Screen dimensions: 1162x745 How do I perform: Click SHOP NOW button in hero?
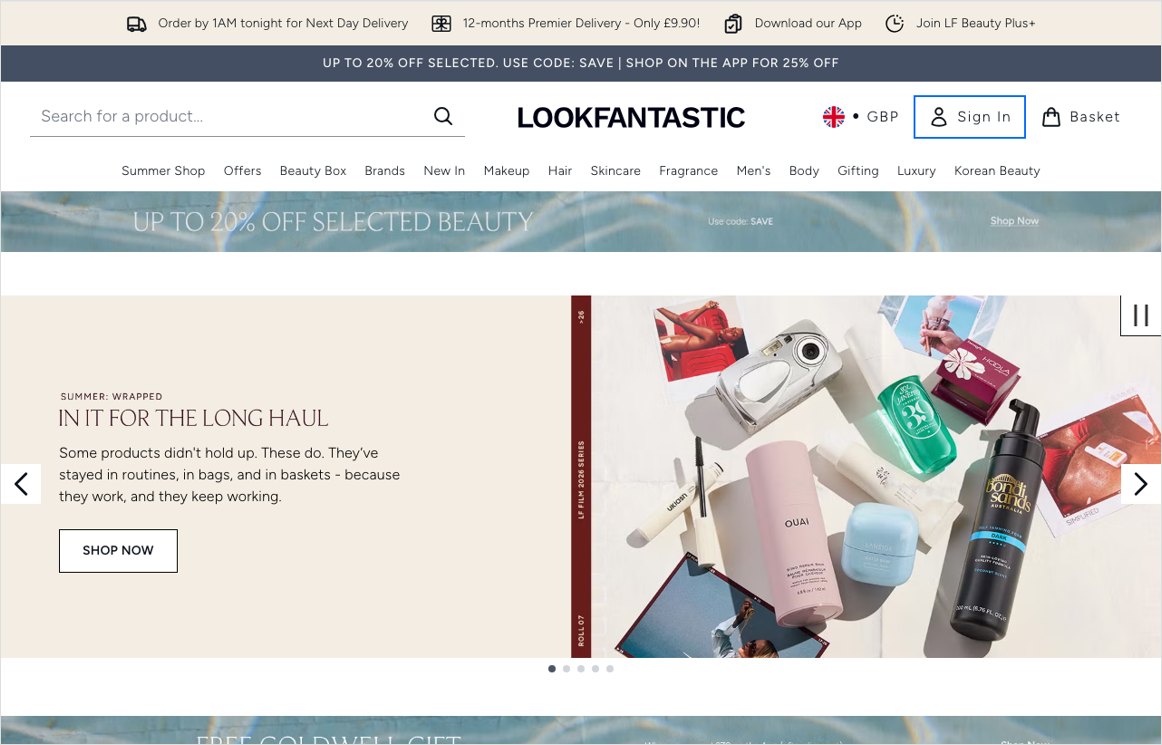(119, 551)
